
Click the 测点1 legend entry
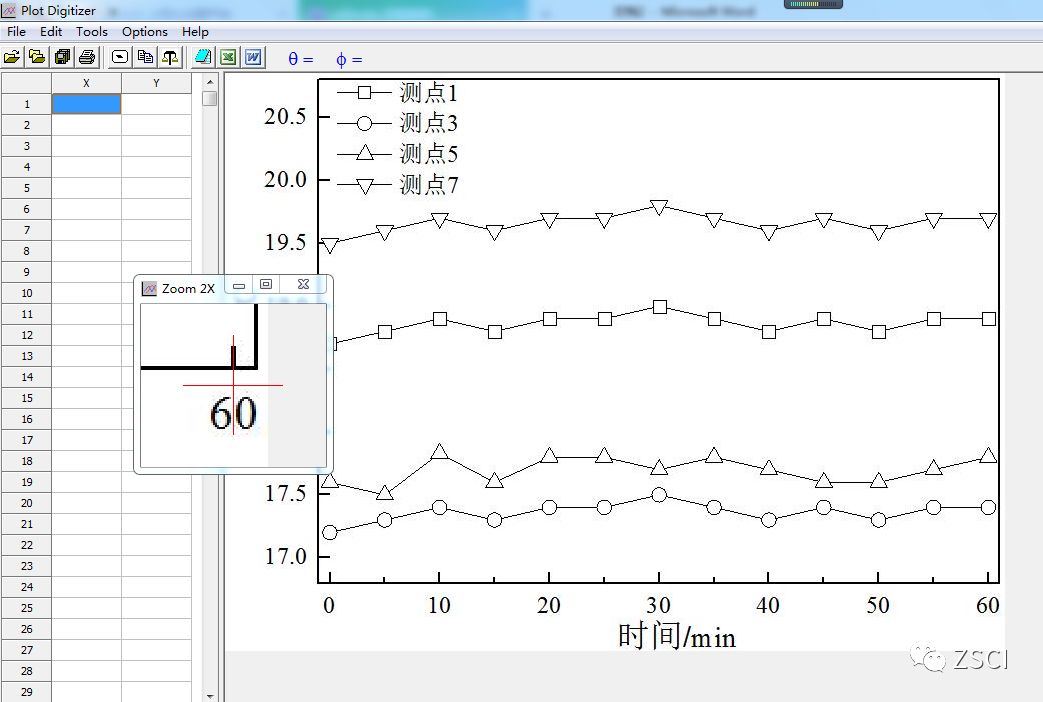point(397,92)
